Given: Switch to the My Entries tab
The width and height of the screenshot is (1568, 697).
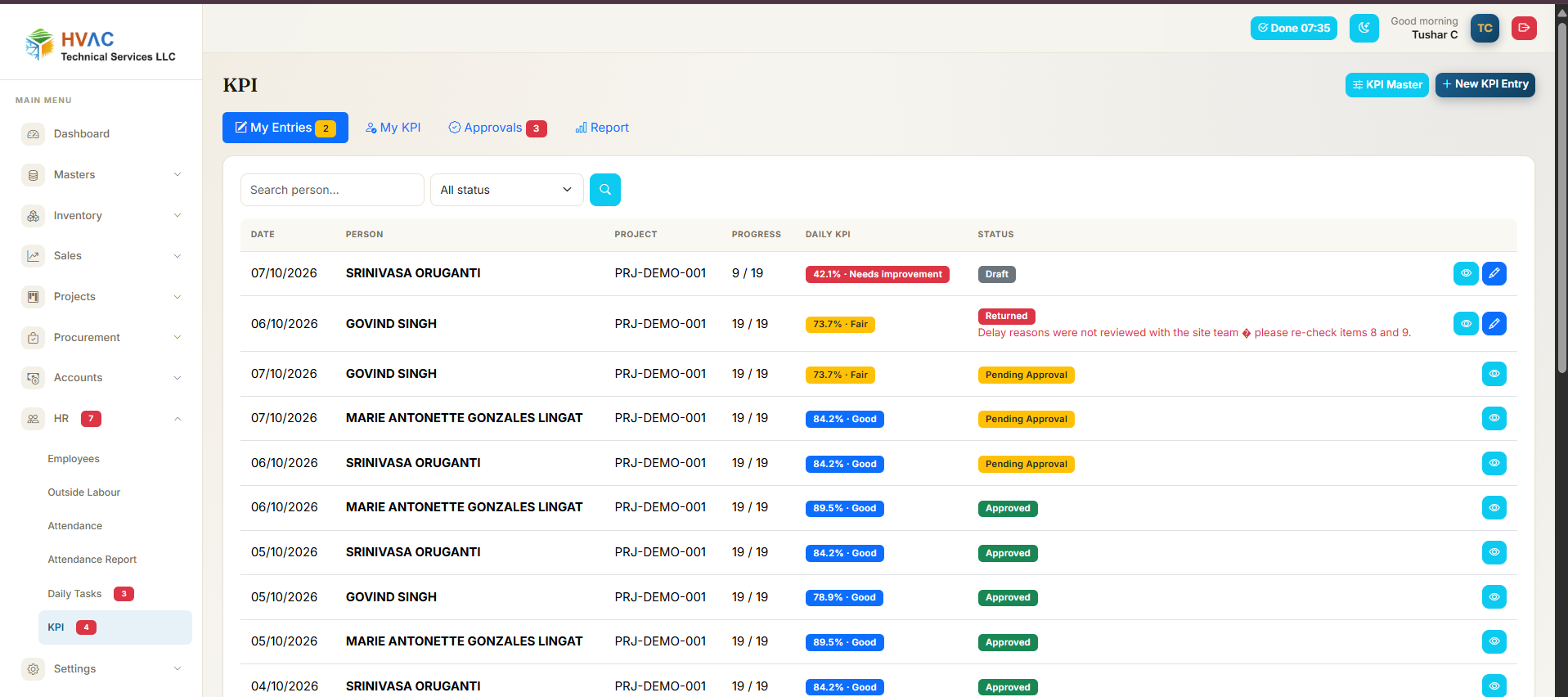Looking at the screenshot, I should tap(285, 128).
